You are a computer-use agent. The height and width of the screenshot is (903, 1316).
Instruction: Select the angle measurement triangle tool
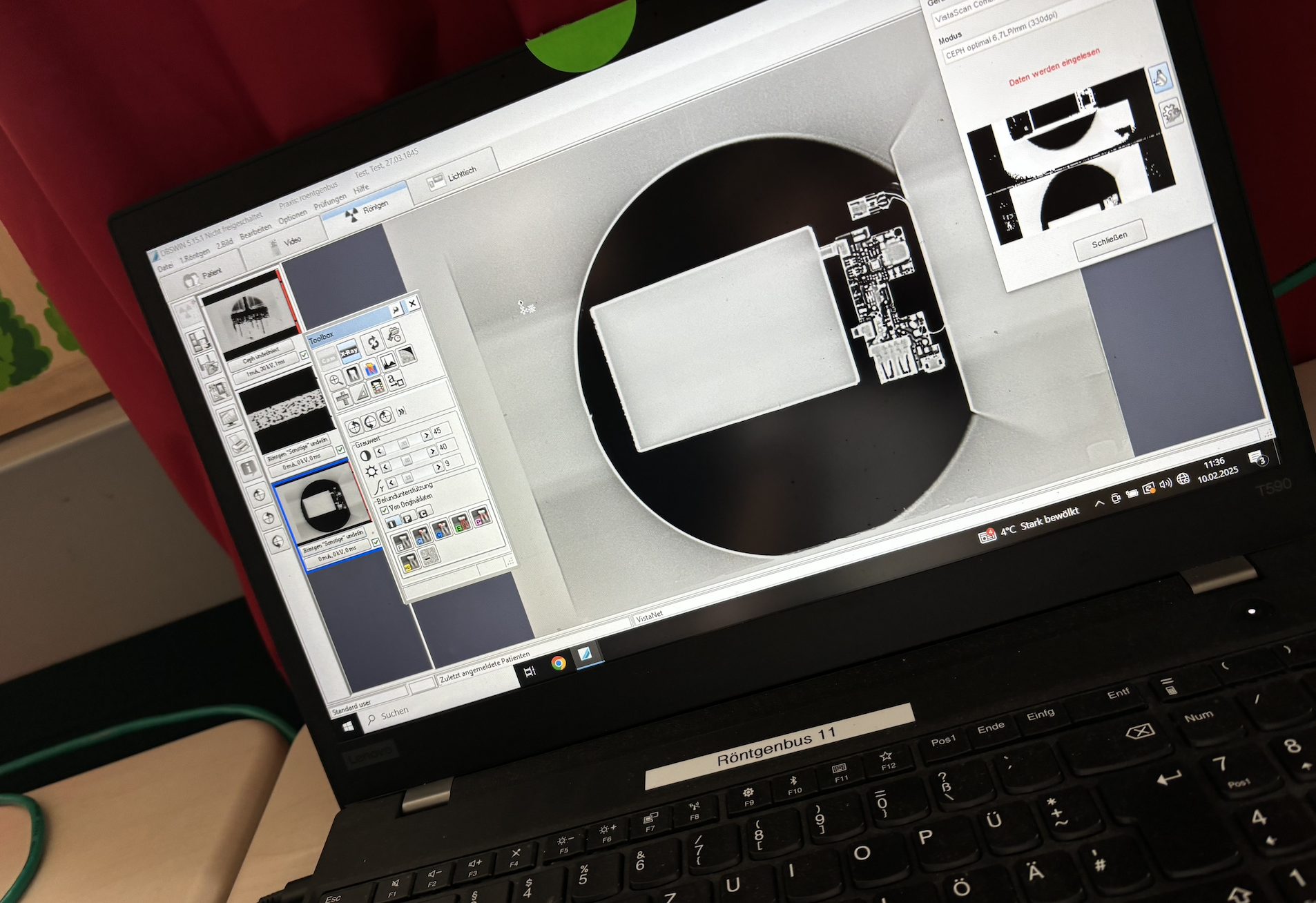coord(361,394)
